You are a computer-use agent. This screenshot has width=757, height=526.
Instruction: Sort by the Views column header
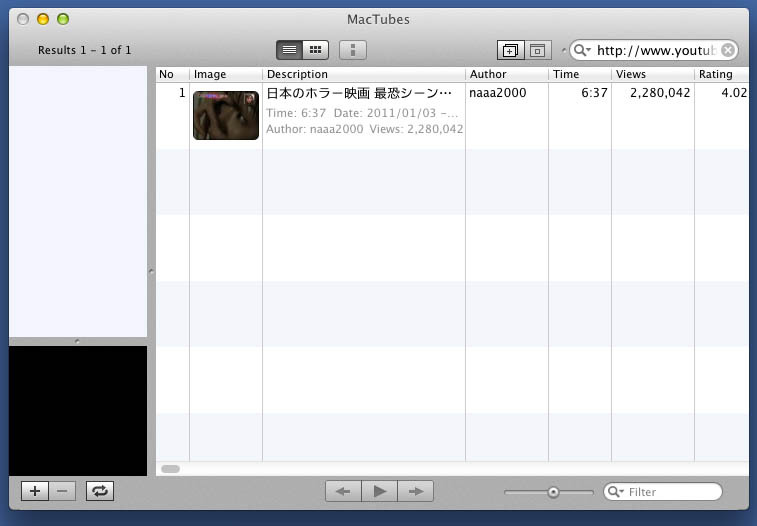tap(653, 74)
